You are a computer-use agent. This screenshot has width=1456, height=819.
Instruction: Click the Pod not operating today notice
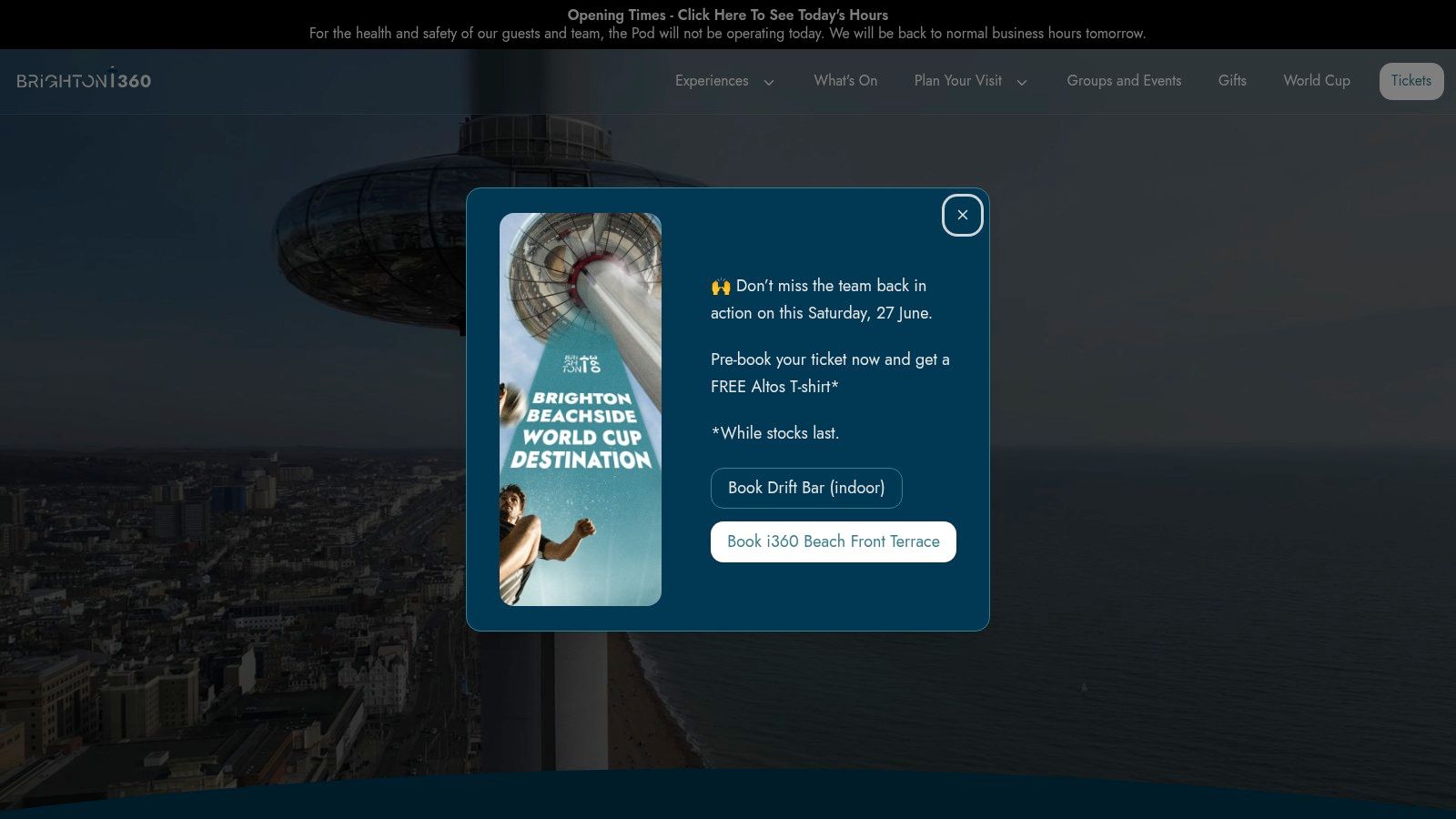pos(728,34)
